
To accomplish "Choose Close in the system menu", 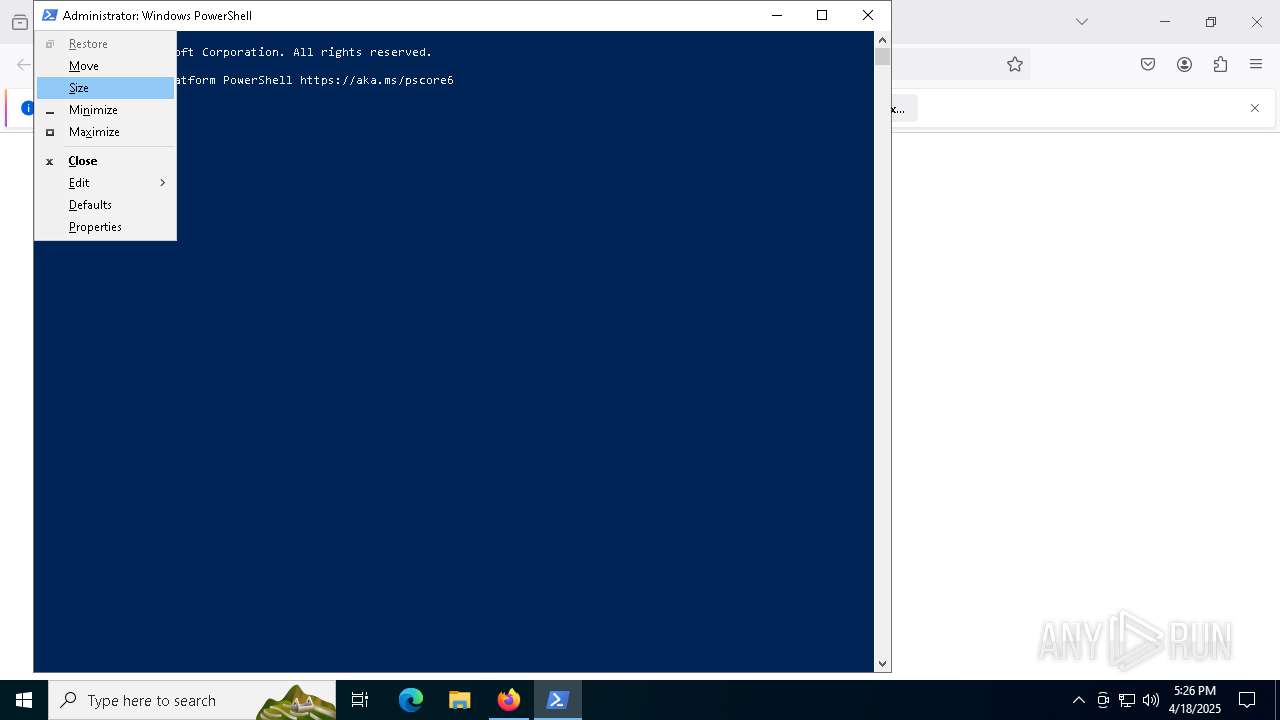I will [x=105, y=161].
